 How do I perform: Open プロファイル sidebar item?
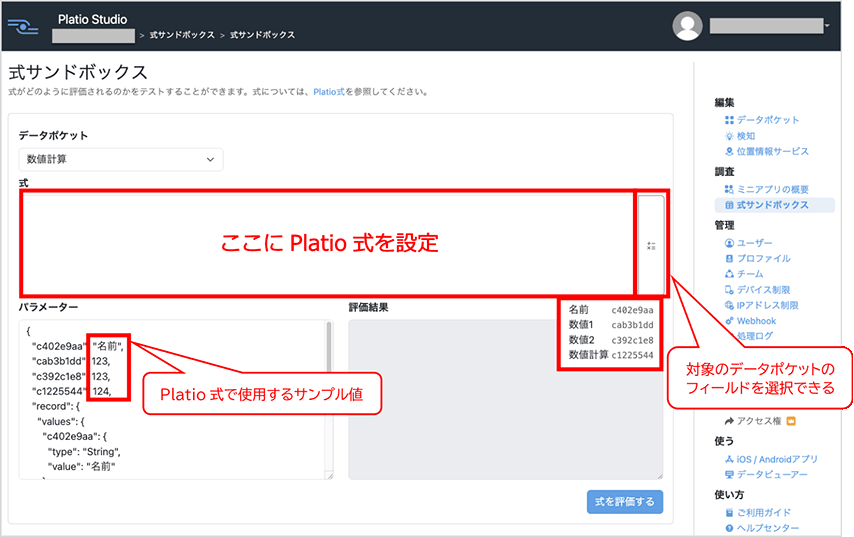click(x=758, y=259)
